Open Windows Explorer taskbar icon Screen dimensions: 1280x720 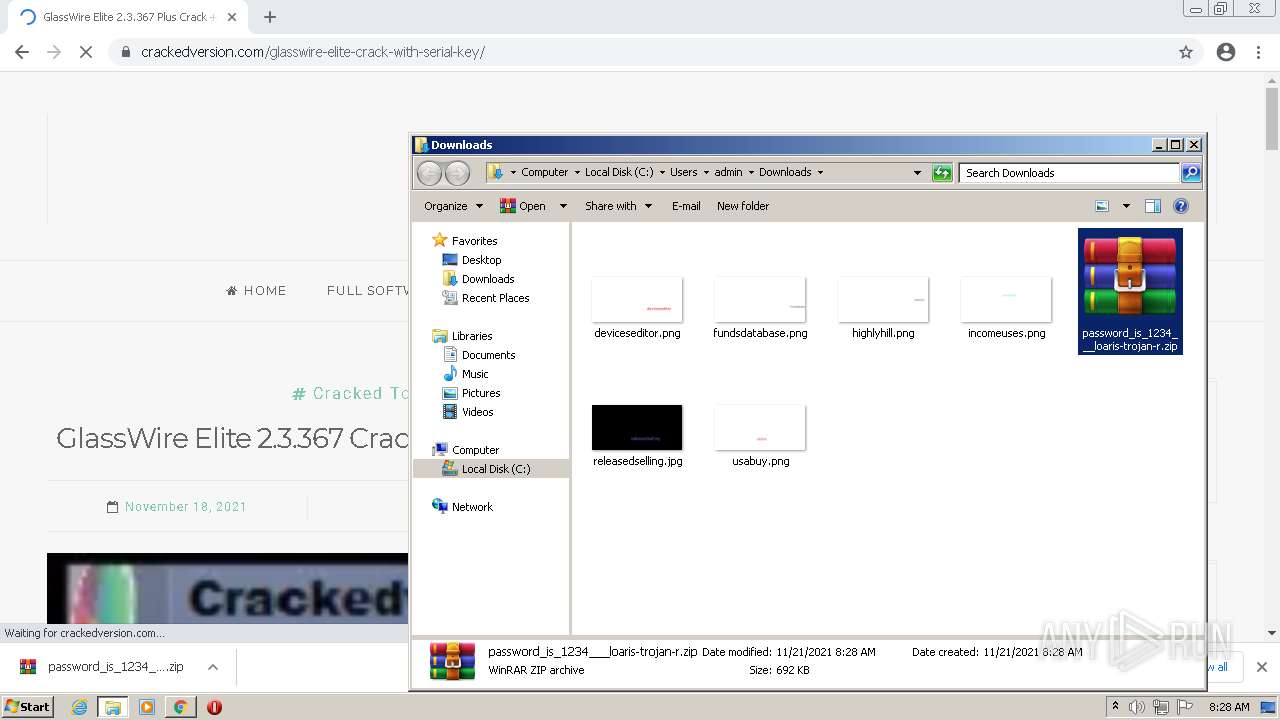[113, 707]
